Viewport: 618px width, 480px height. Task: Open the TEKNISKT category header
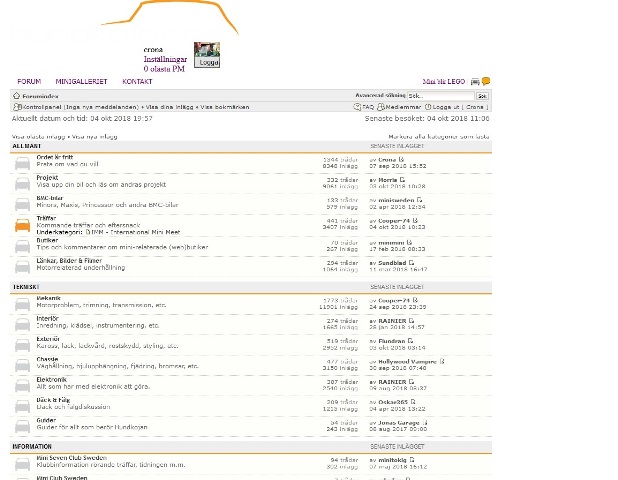tap(26, 287)
